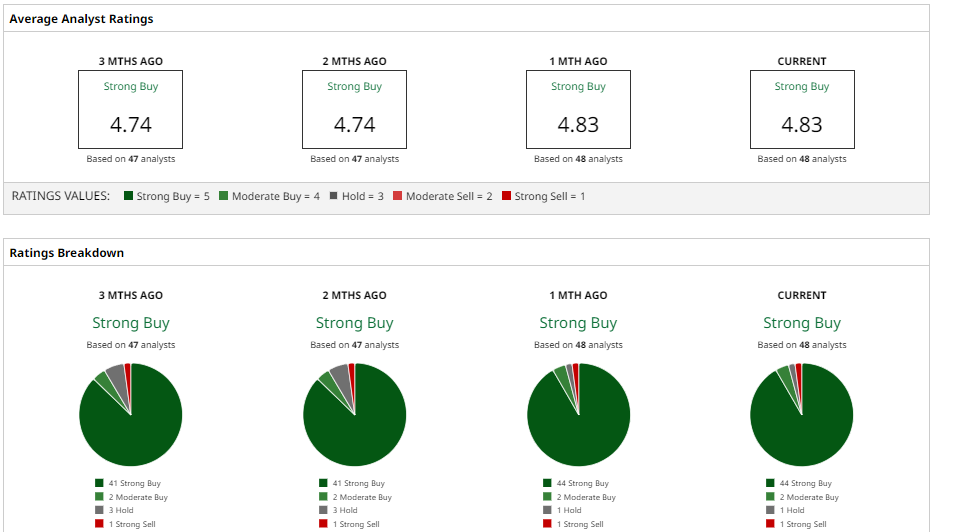This screenshot has height=532, width=953.
Task: Click the 'CURRENT' header in Average Analyst Ratings
Action: pyautogui.click(x=802, y=61)
